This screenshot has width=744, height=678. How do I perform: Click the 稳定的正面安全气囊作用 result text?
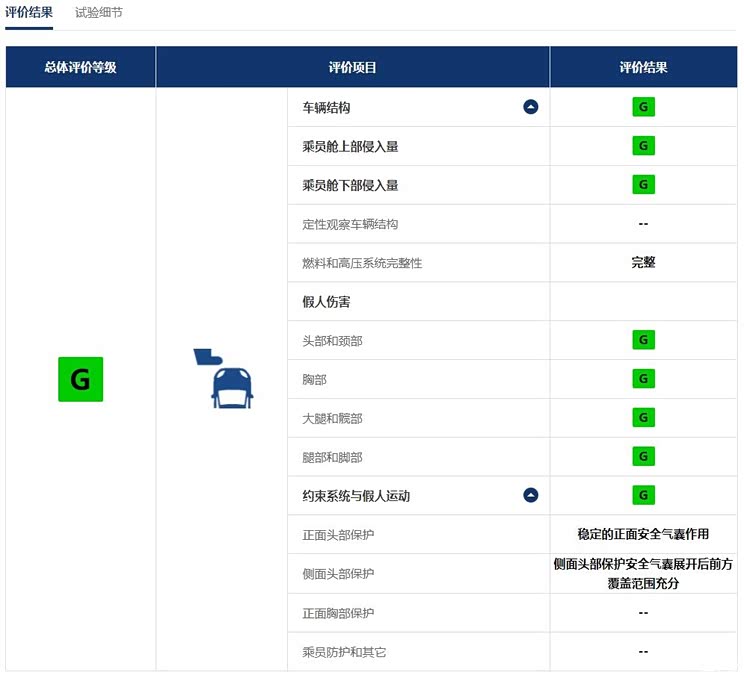coord(643,534)
